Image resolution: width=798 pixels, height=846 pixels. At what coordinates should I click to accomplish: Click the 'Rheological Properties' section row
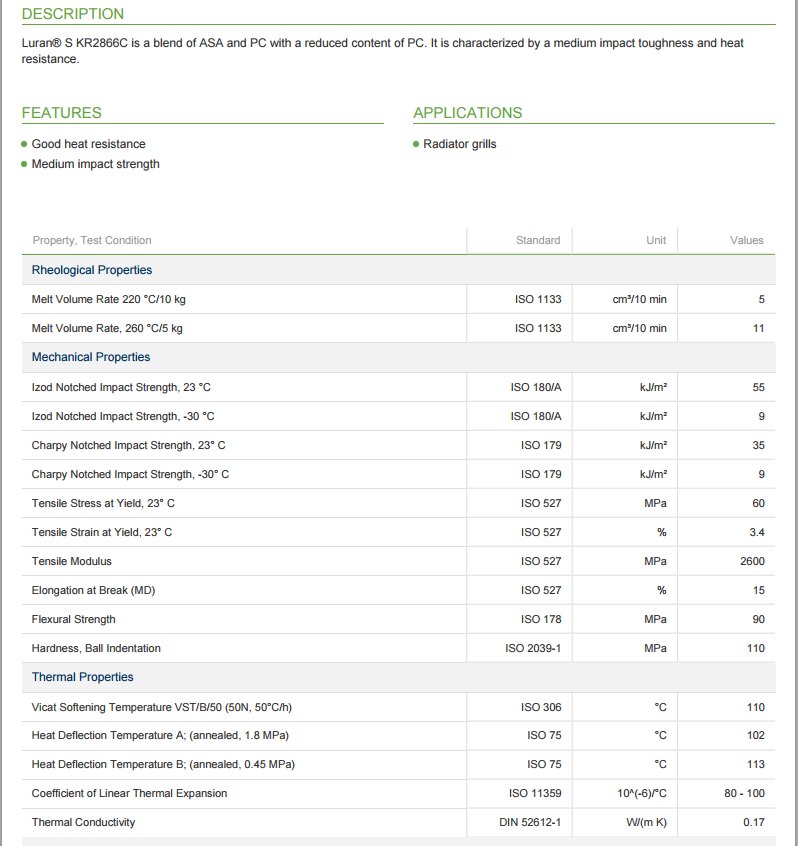tap(398, 270)
